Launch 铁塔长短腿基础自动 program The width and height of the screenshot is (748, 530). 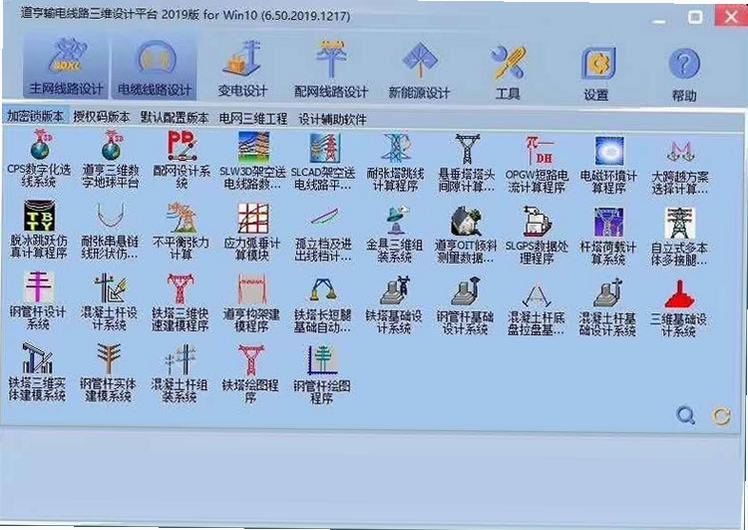click(x=322, y=304)
